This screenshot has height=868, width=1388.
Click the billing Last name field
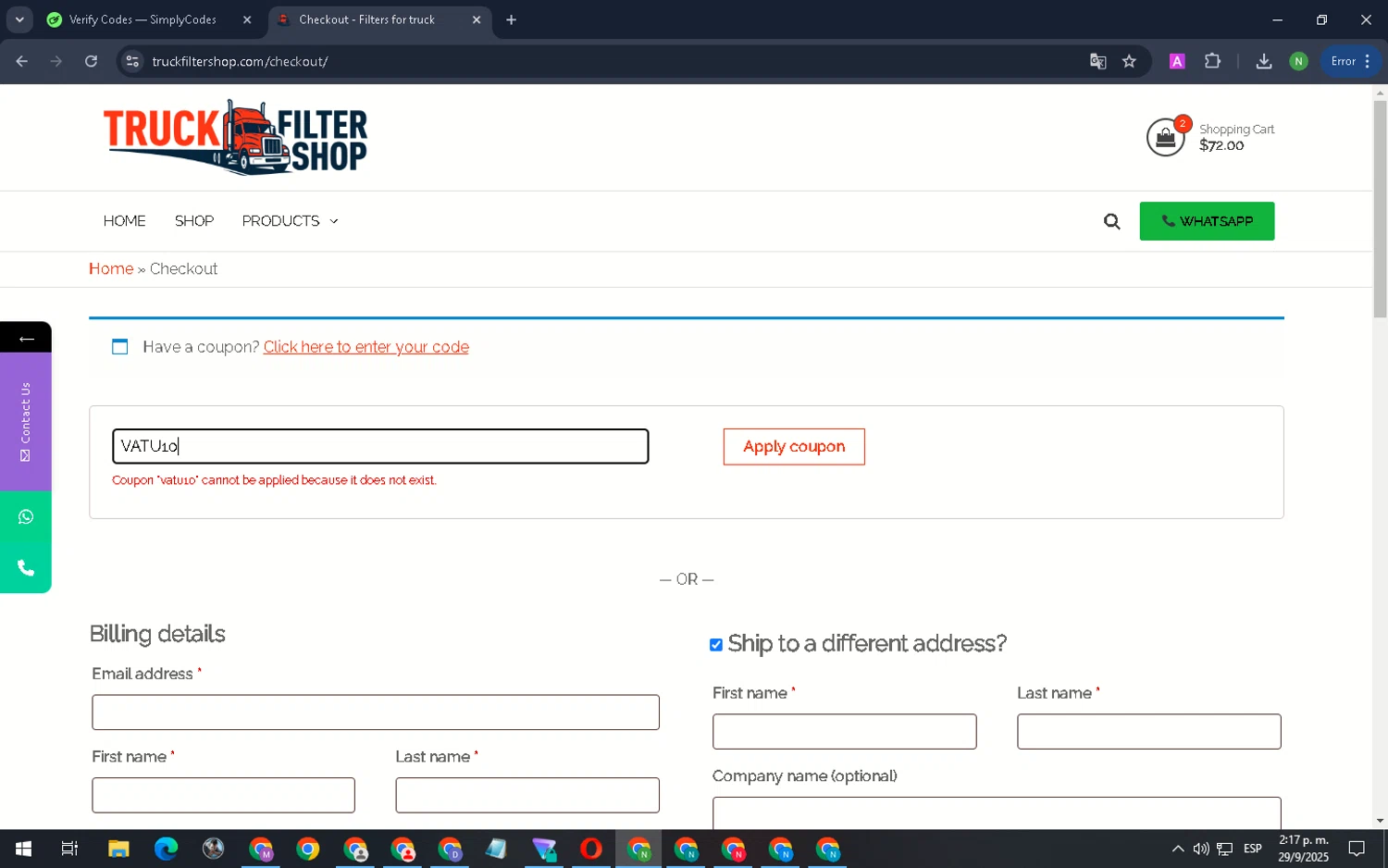[x=527, y=795]
